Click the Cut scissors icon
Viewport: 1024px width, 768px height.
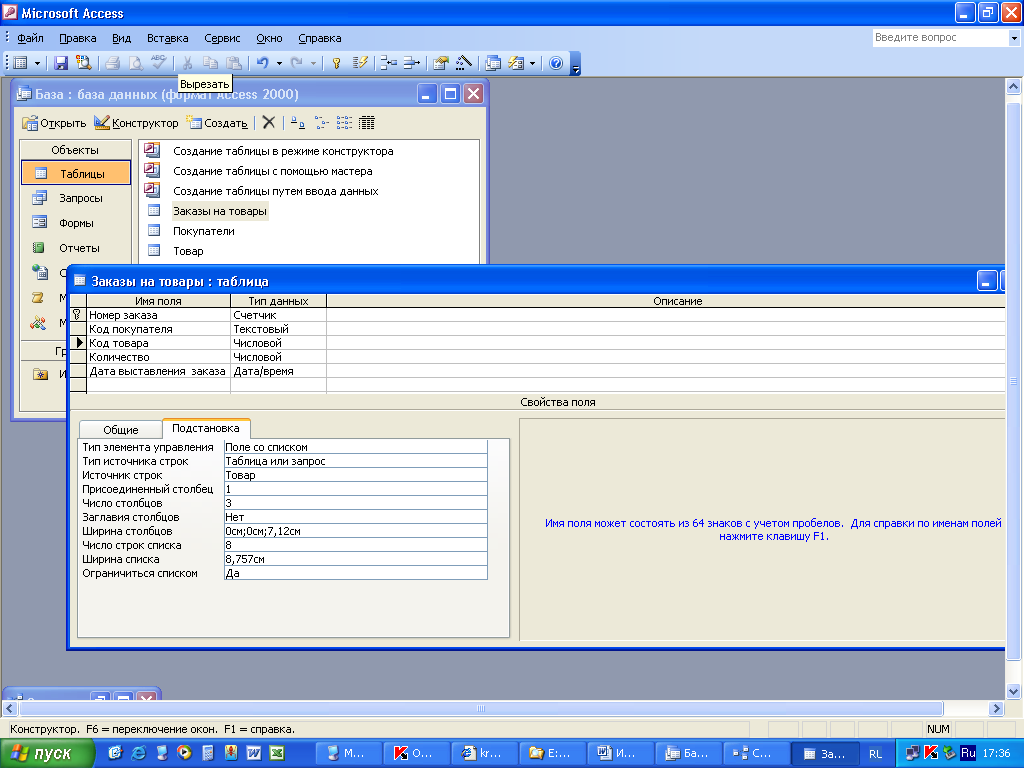tap(187, 63)
